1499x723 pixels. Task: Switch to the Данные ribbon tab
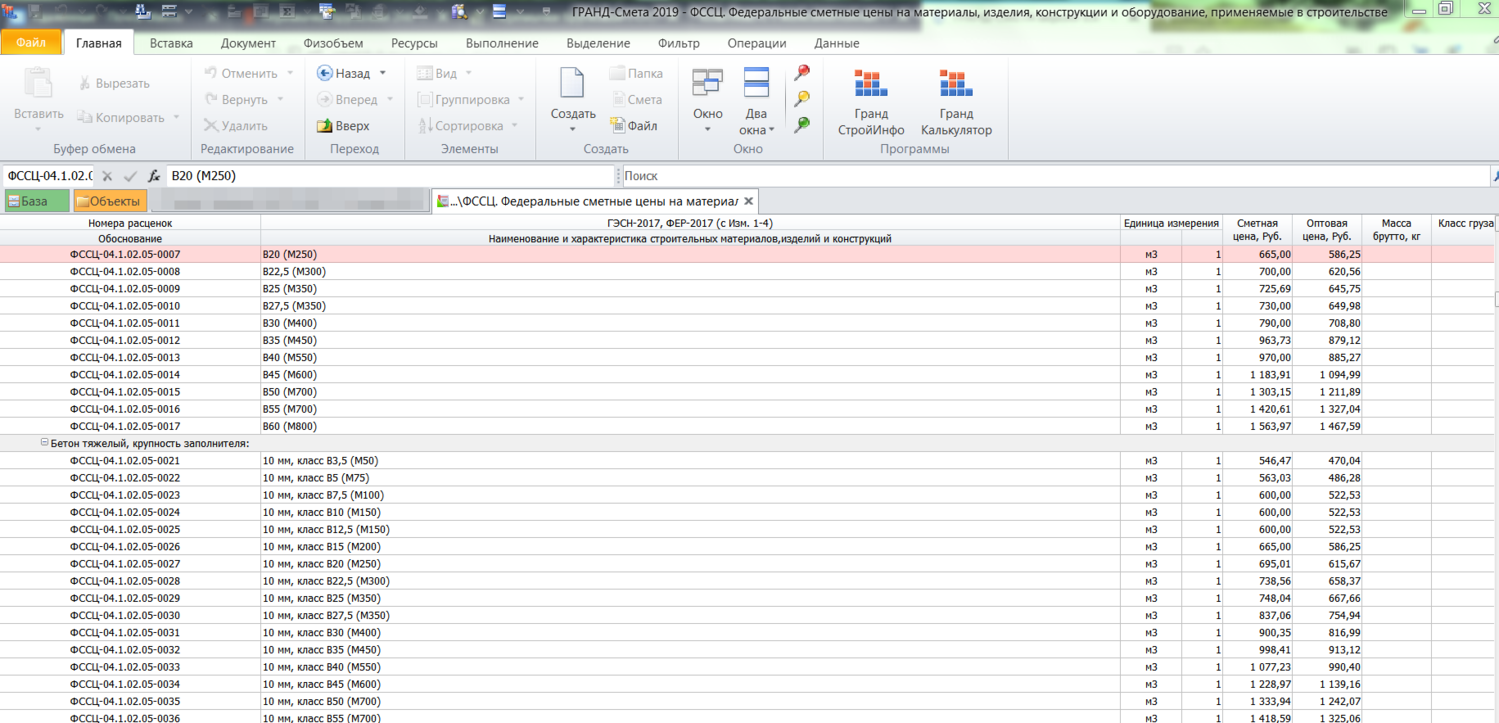coord(837,43)
